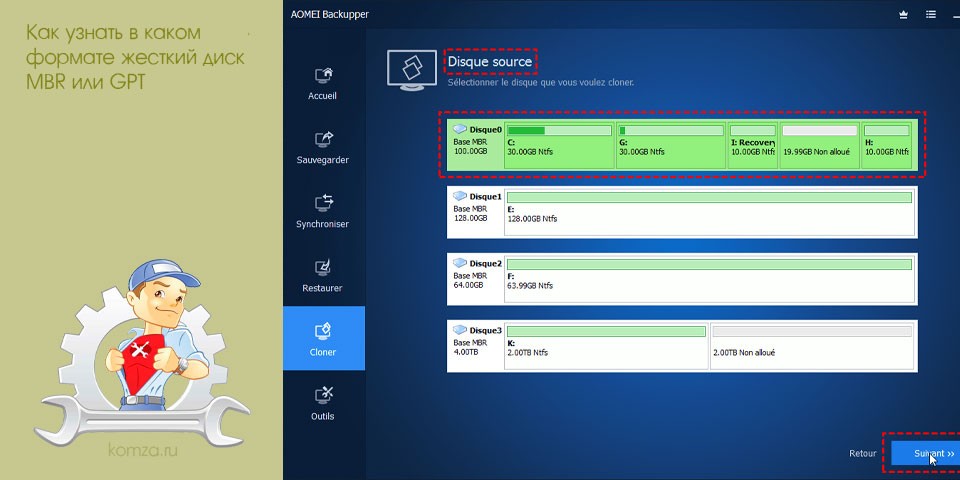The width and height of the screenshot is (960, 480).
Task: Select the Disque0 drive icon
Action: (x=460, y=129)
